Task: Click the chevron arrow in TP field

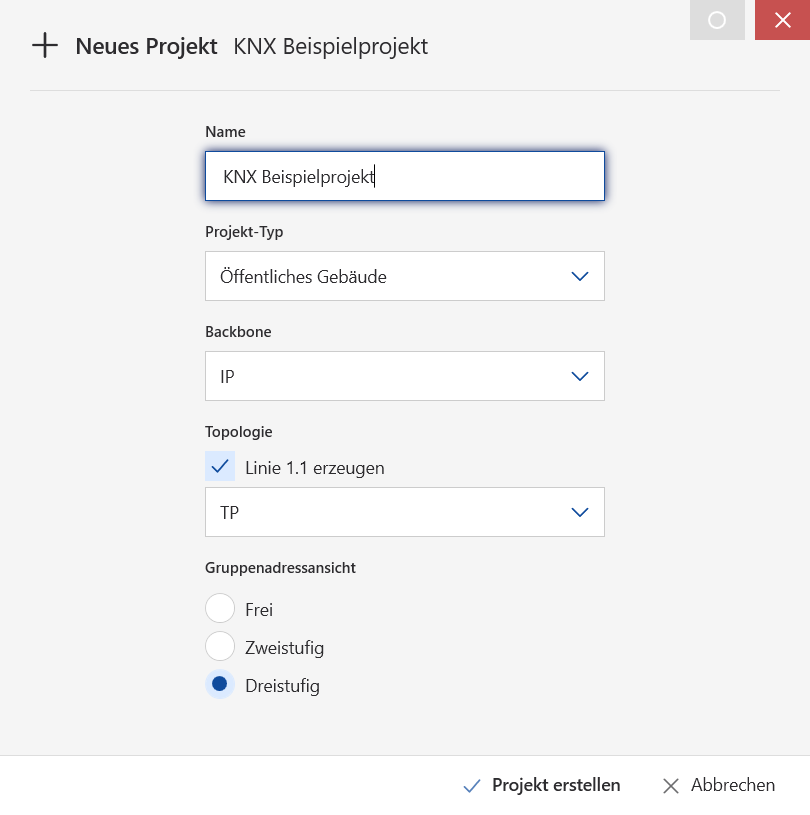Action: click(x=579, y=513)
